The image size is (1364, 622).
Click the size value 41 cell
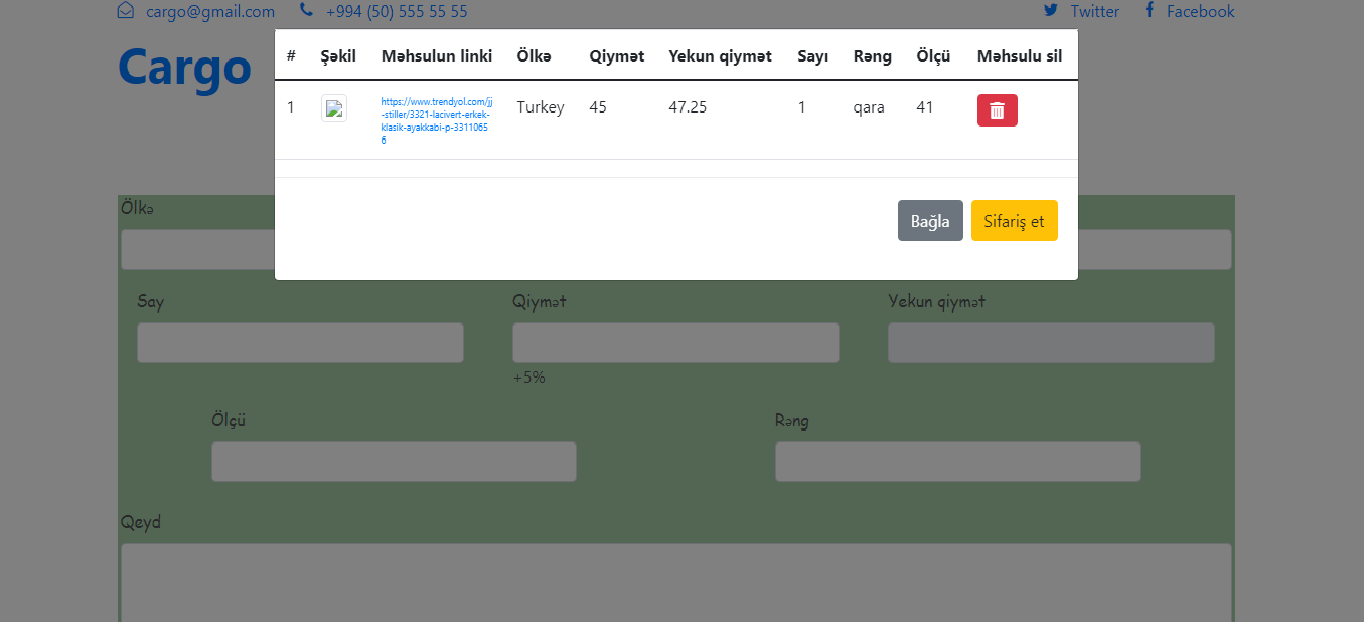tap(925, 107)
